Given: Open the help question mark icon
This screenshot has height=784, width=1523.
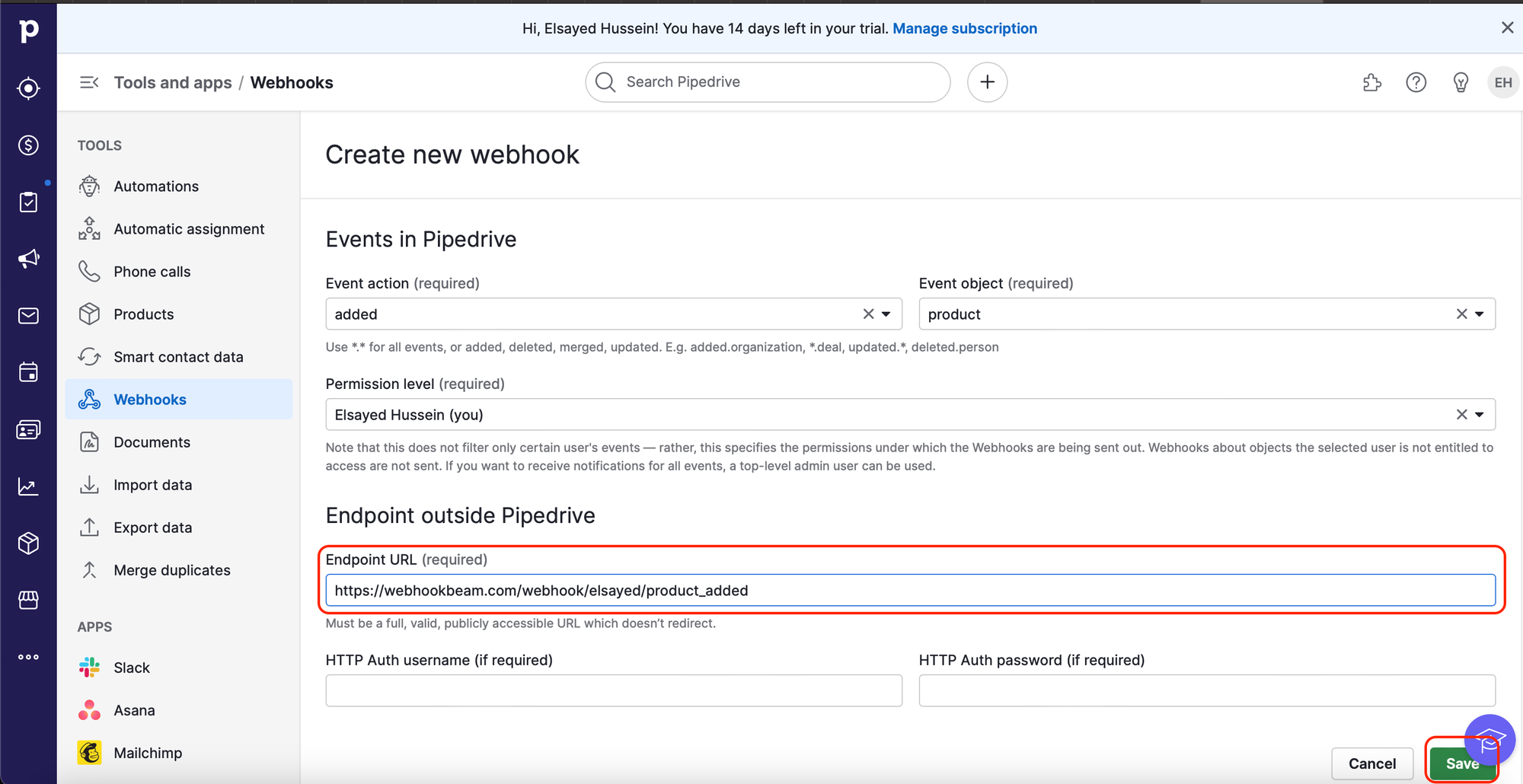Looking at the screenshot, I should tap(1416, 82).
